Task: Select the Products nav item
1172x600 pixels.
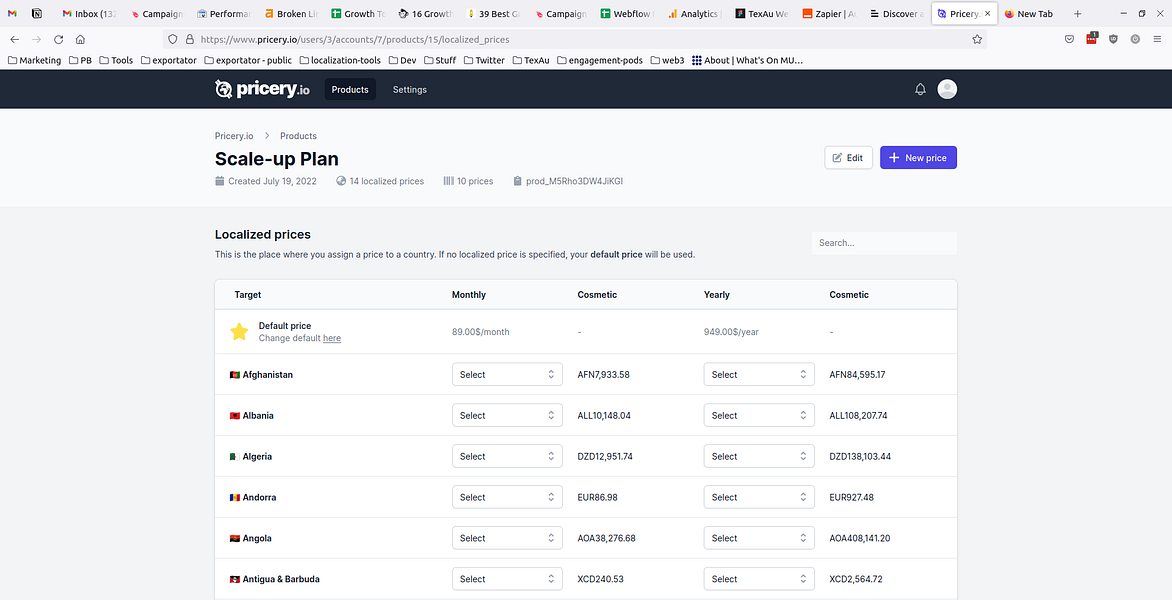Action: pos(350,90)
